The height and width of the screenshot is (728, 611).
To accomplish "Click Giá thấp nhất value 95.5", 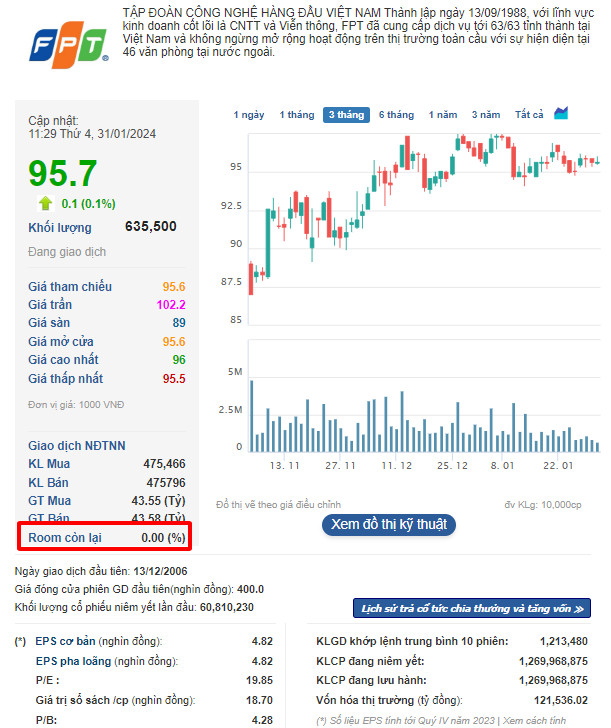I will click(174, 379).
